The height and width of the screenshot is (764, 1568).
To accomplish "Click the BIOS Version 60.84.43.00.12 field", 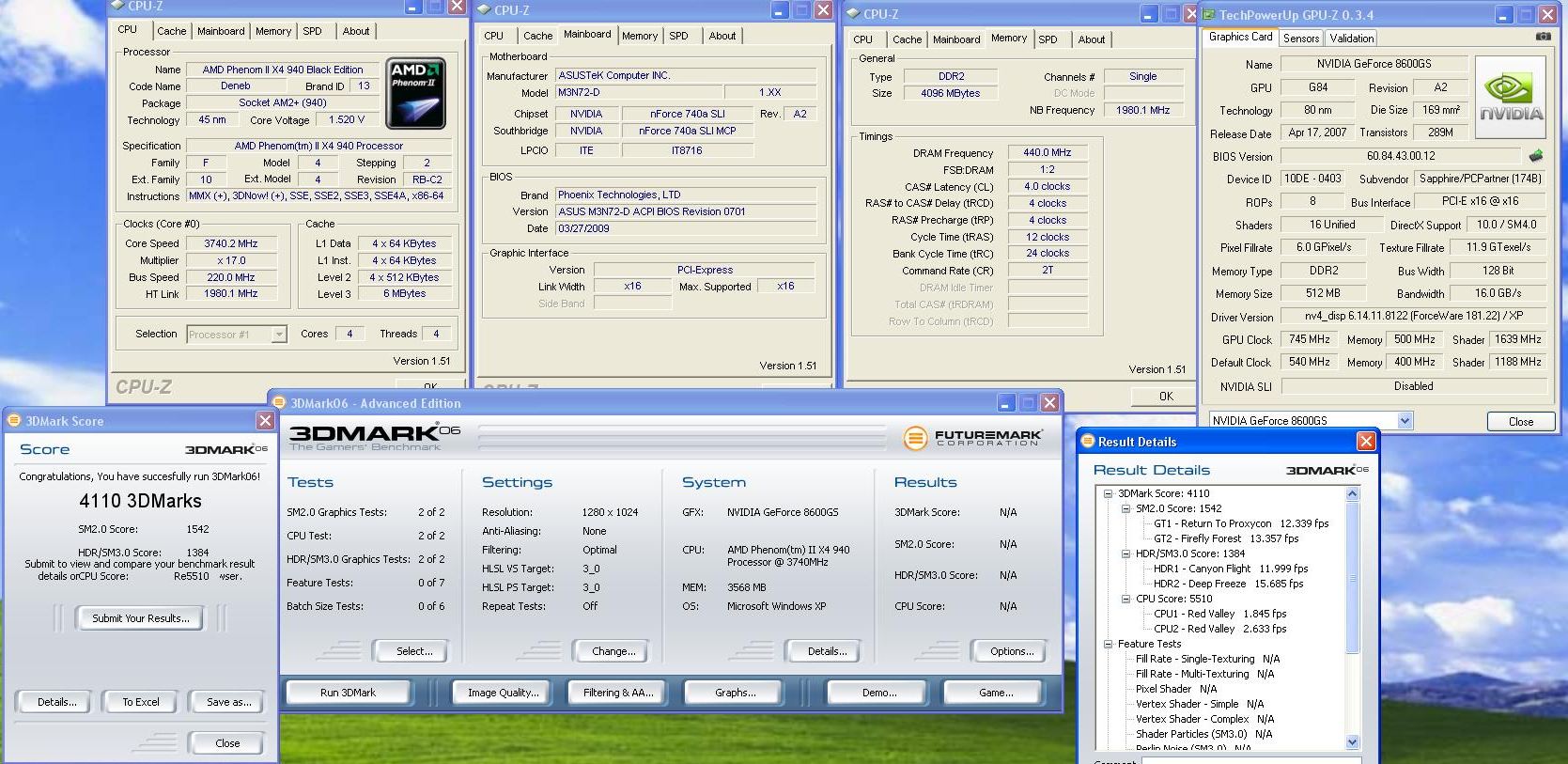I will [1401, 156].
